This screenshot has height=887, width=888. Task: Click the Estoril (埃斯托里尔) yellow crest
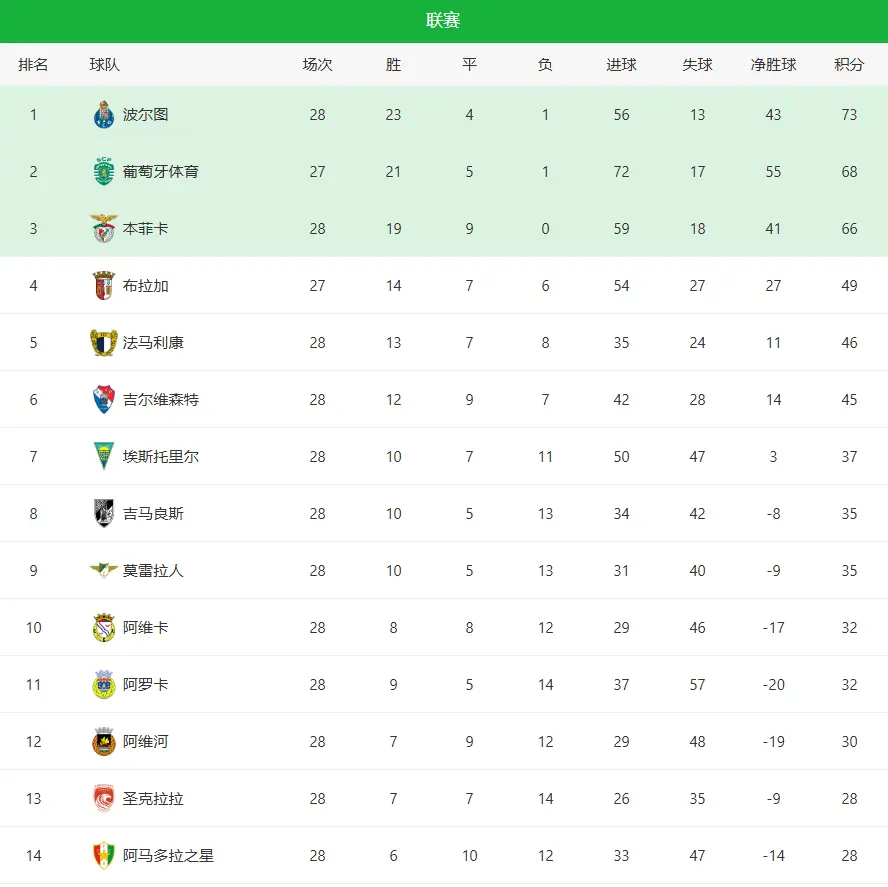(104, 457)
